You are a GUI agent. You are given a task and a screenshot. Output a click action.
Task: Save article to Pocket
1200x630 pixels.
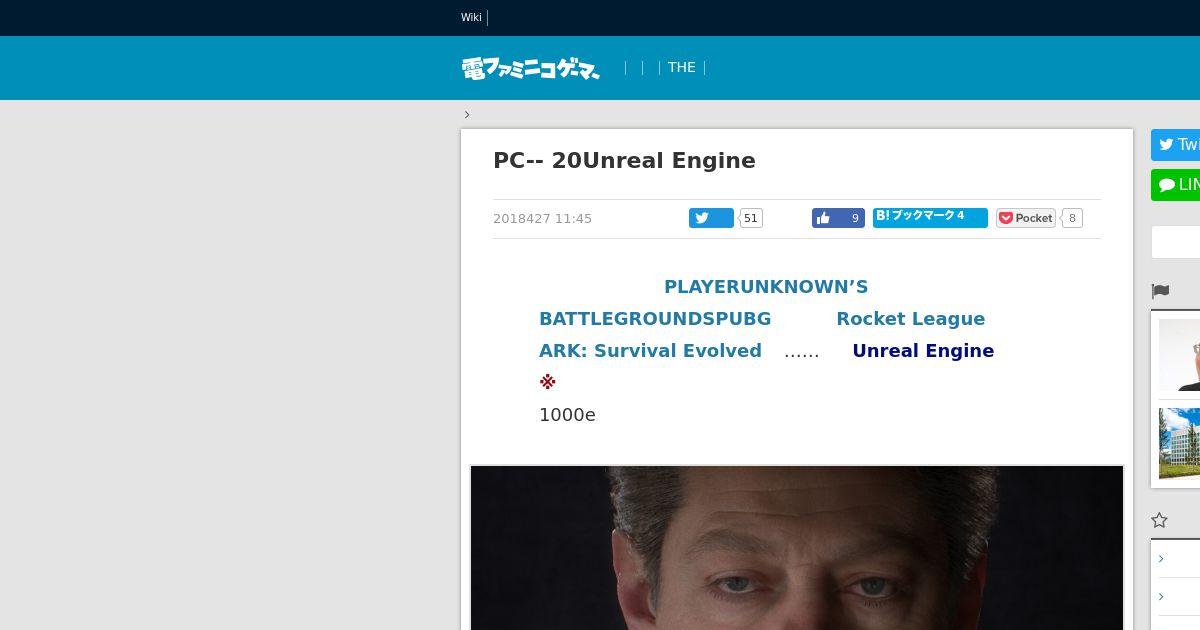coord(1026,218)
